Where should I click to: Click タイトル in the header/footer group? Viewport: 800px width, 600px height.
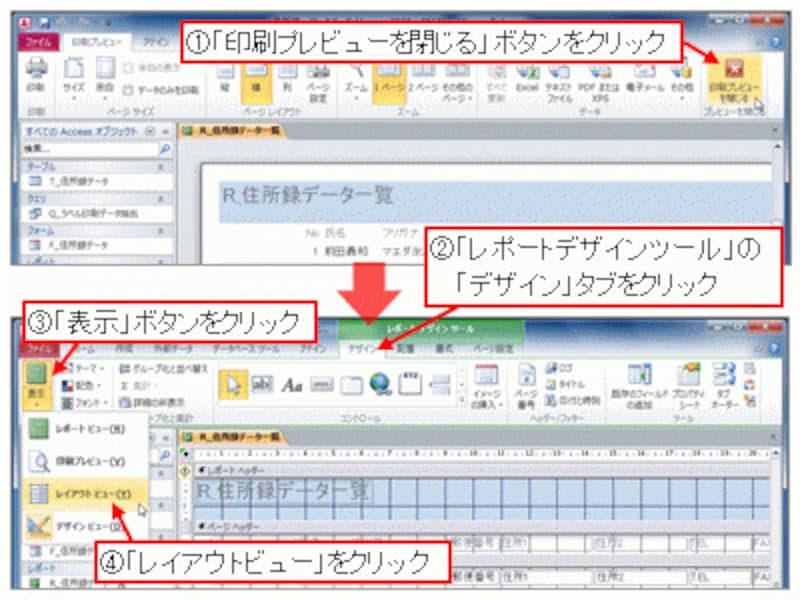click(x=565, y=384)
